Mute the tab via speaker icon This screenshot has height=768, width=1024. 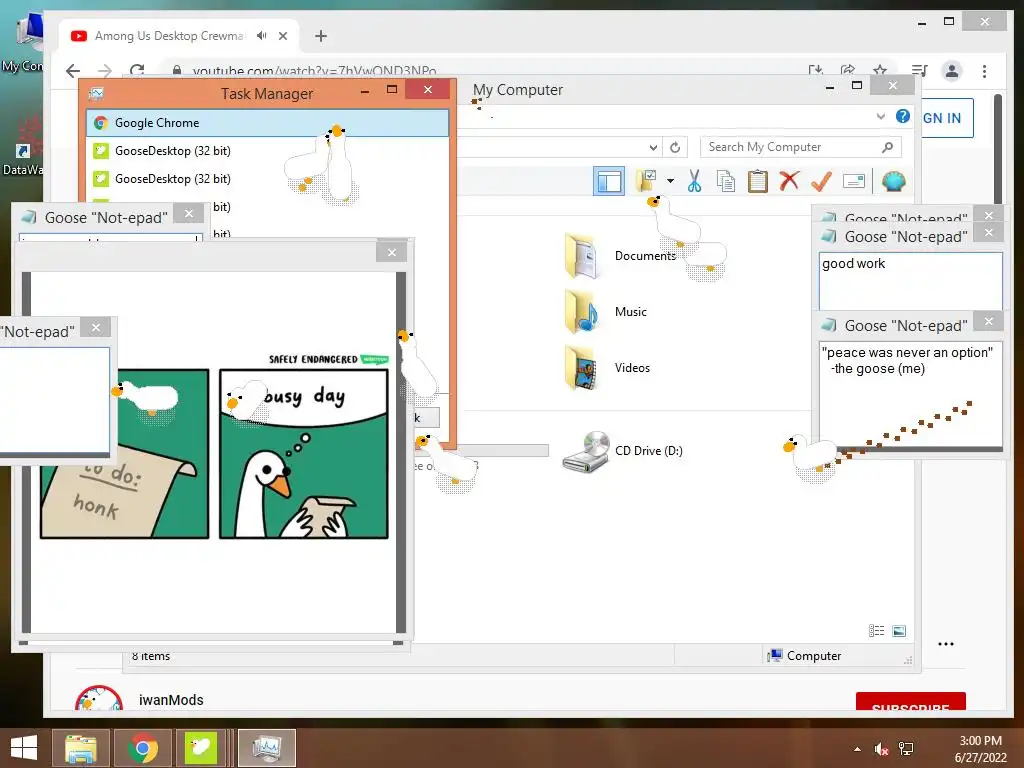click(x=261, y=36)
